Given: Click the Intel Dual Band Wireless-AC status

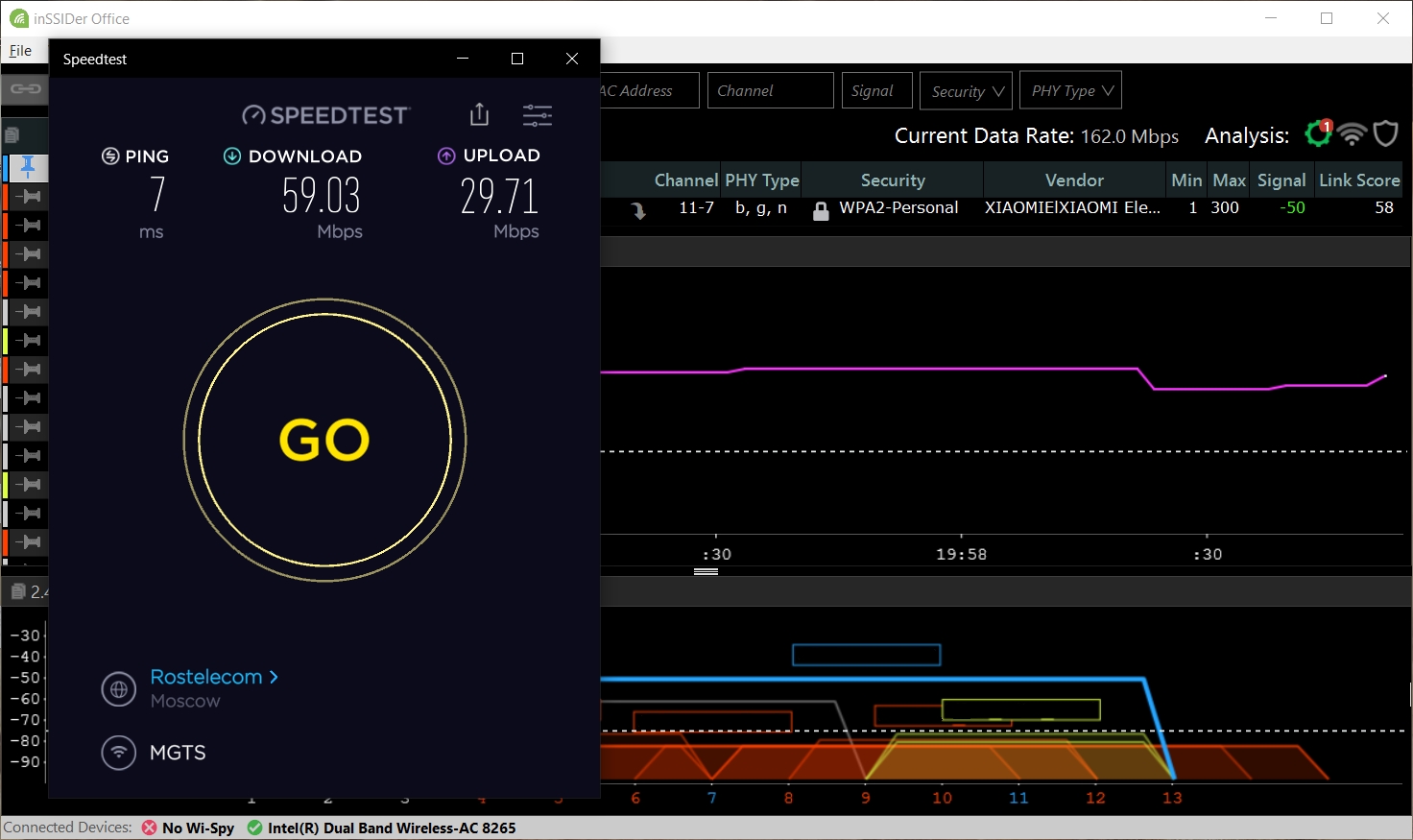Looking at the screenshot, I should click(381, 828).
